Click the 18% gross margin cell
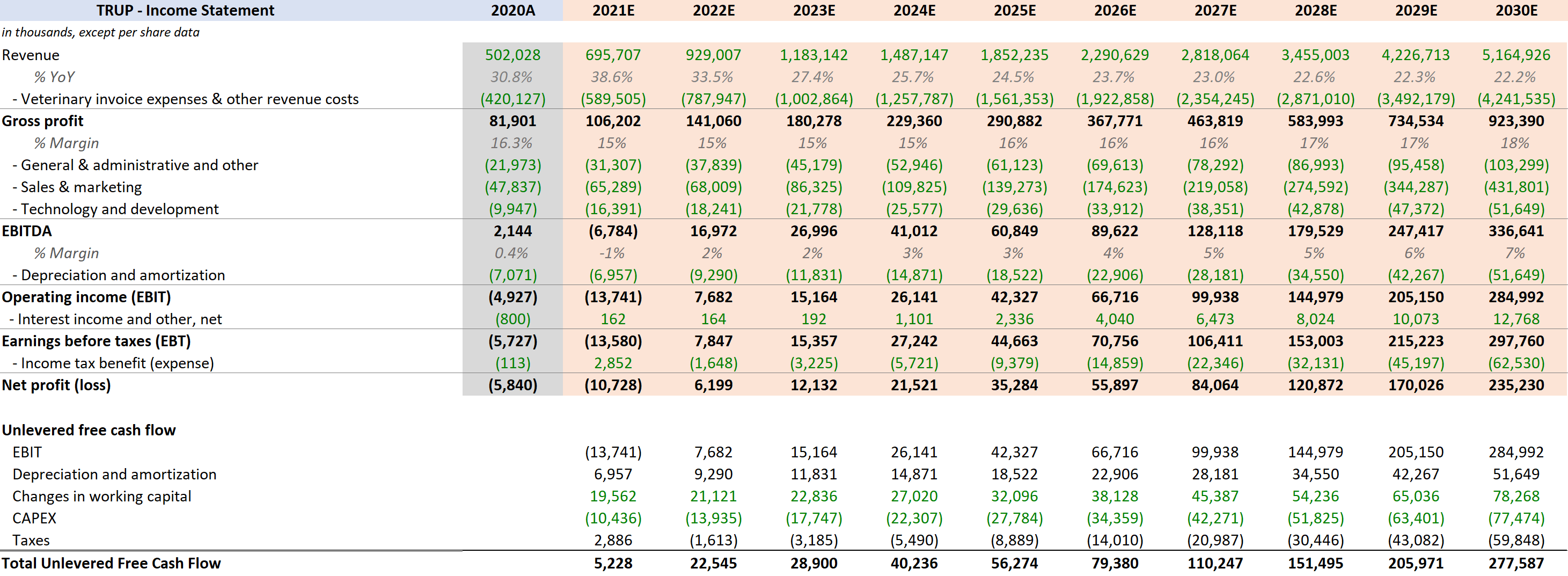 pos(1514,142)
